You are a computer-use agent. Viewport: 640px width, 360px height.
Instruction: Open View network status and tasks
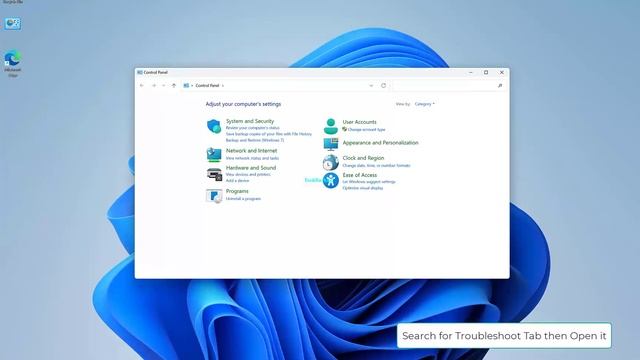(x=252, y=158)
